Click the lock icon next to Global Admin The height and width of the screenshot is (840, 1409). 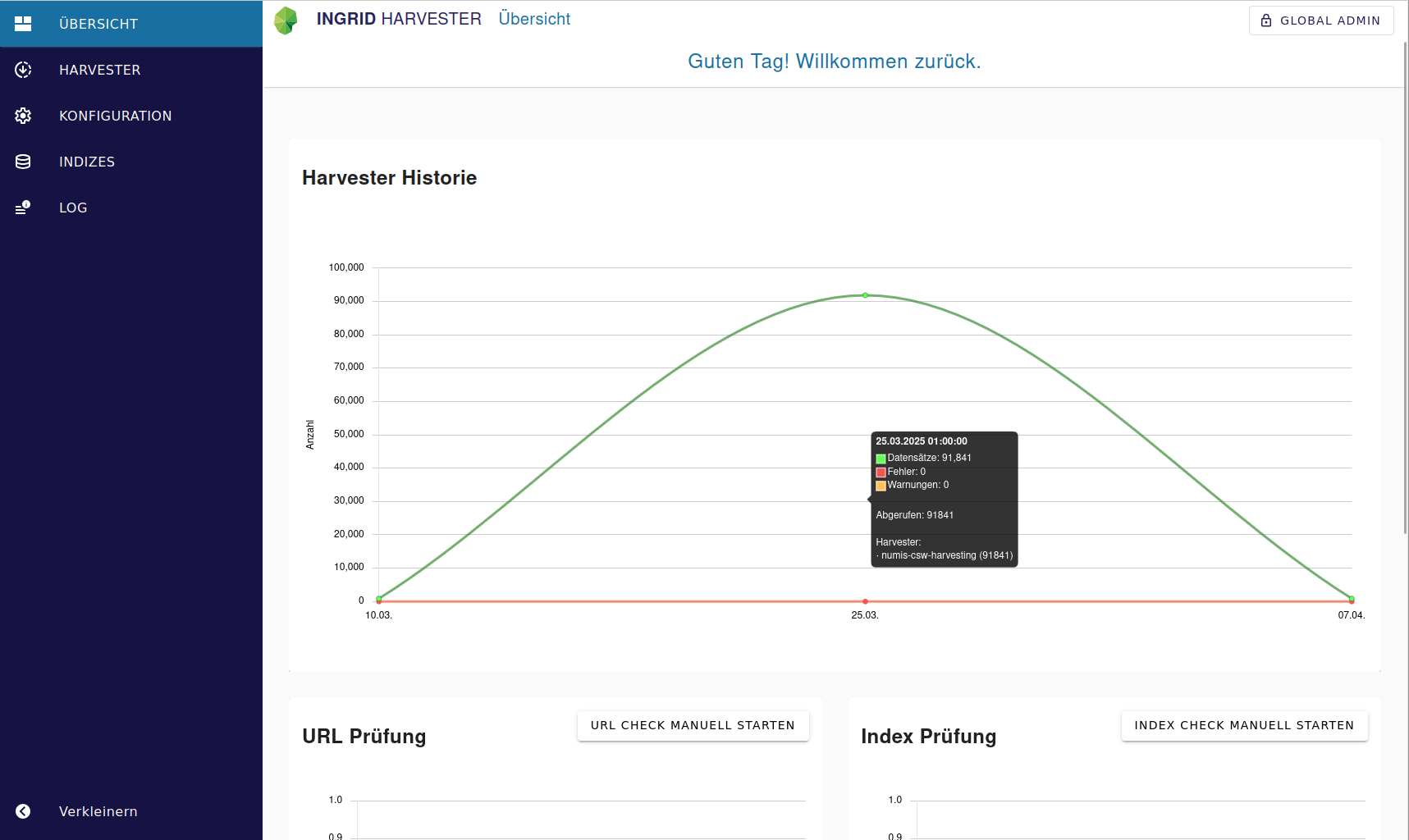pyautogui.click(x=1266, y=21)
